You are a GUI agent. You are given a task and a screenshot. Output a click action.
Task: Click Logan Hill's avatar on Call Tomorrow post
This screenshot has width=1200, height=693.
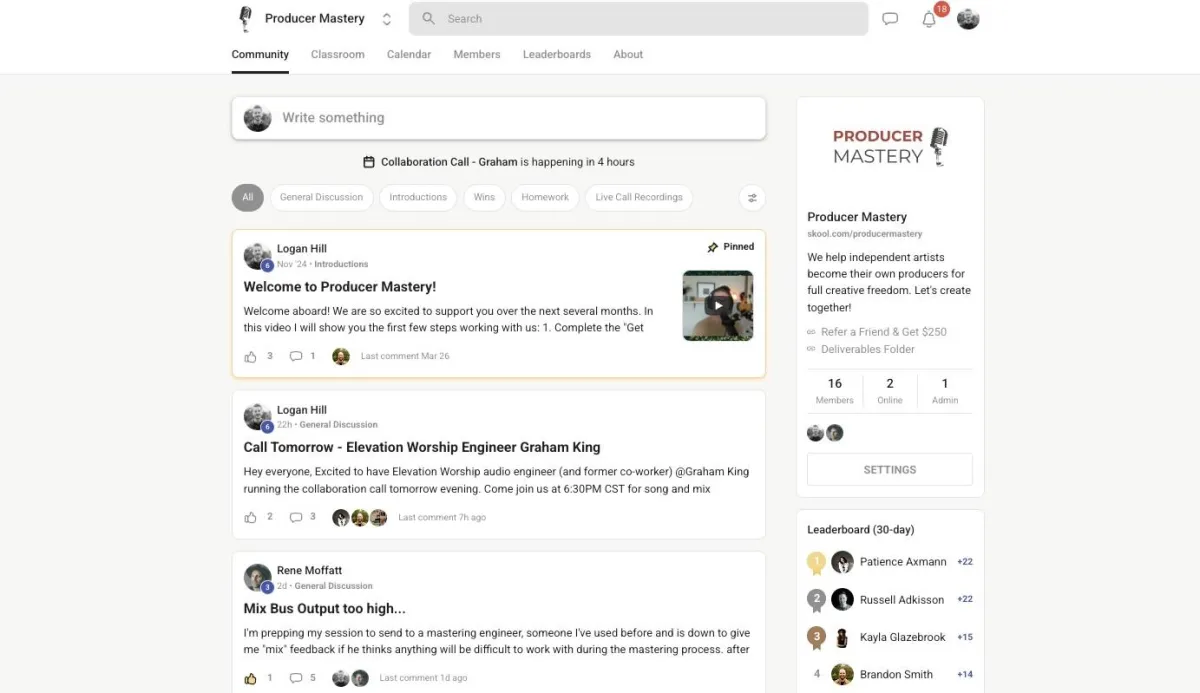tap(257, 417)
